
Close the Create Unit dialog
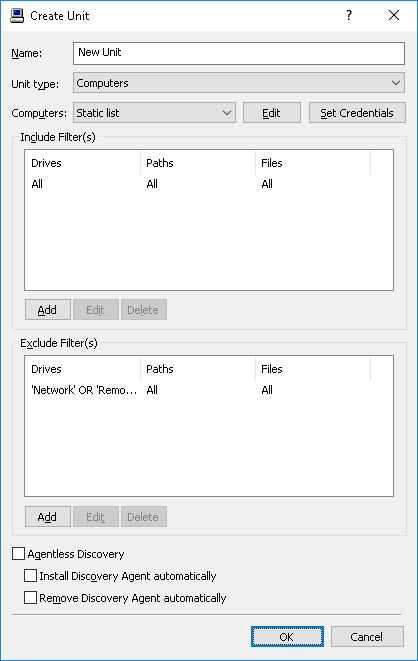coord(394,16)
